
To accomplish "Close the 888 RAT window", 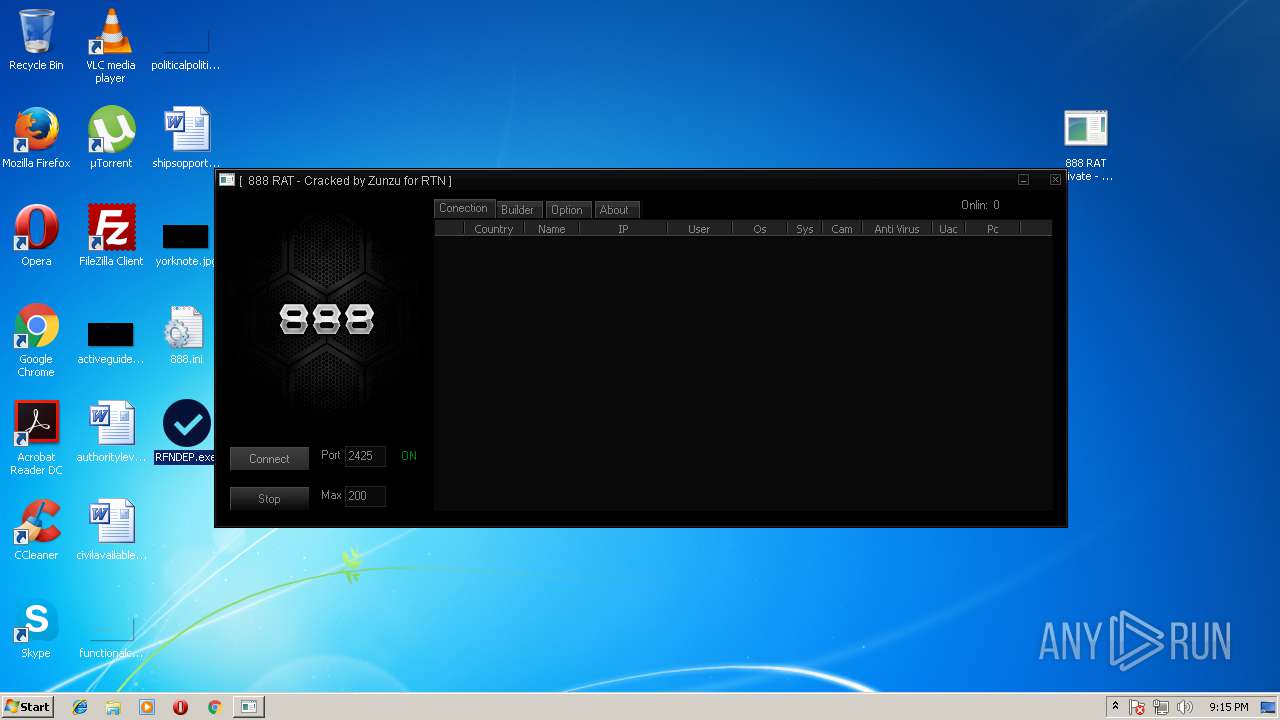I will (x=1055, y=180).
